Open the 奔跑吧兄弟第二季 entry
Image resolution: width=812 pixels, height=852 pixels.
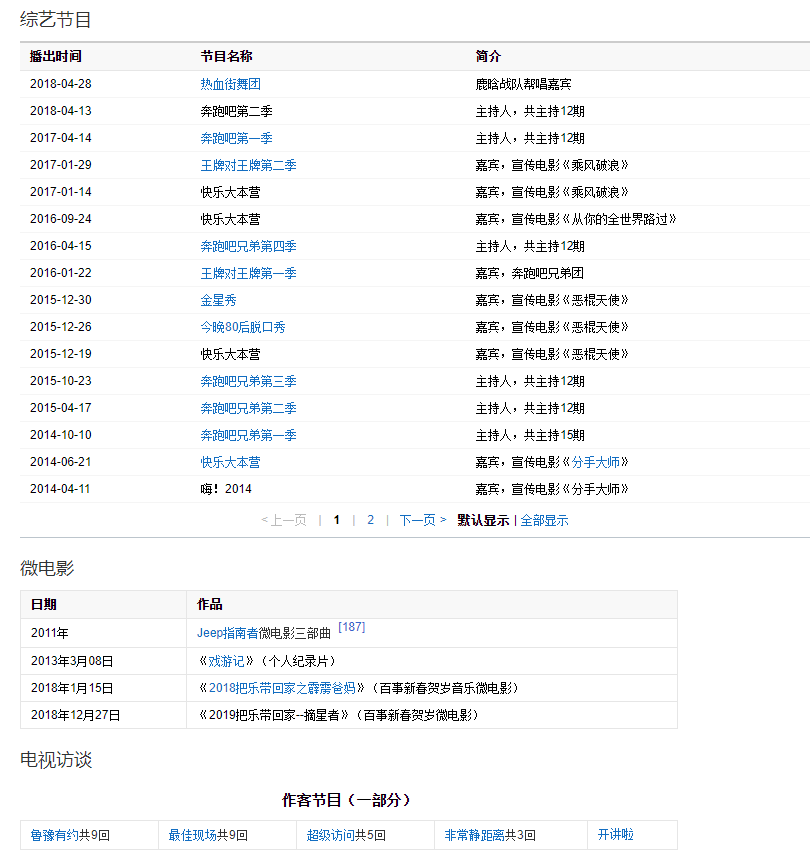tap(248, 408)
